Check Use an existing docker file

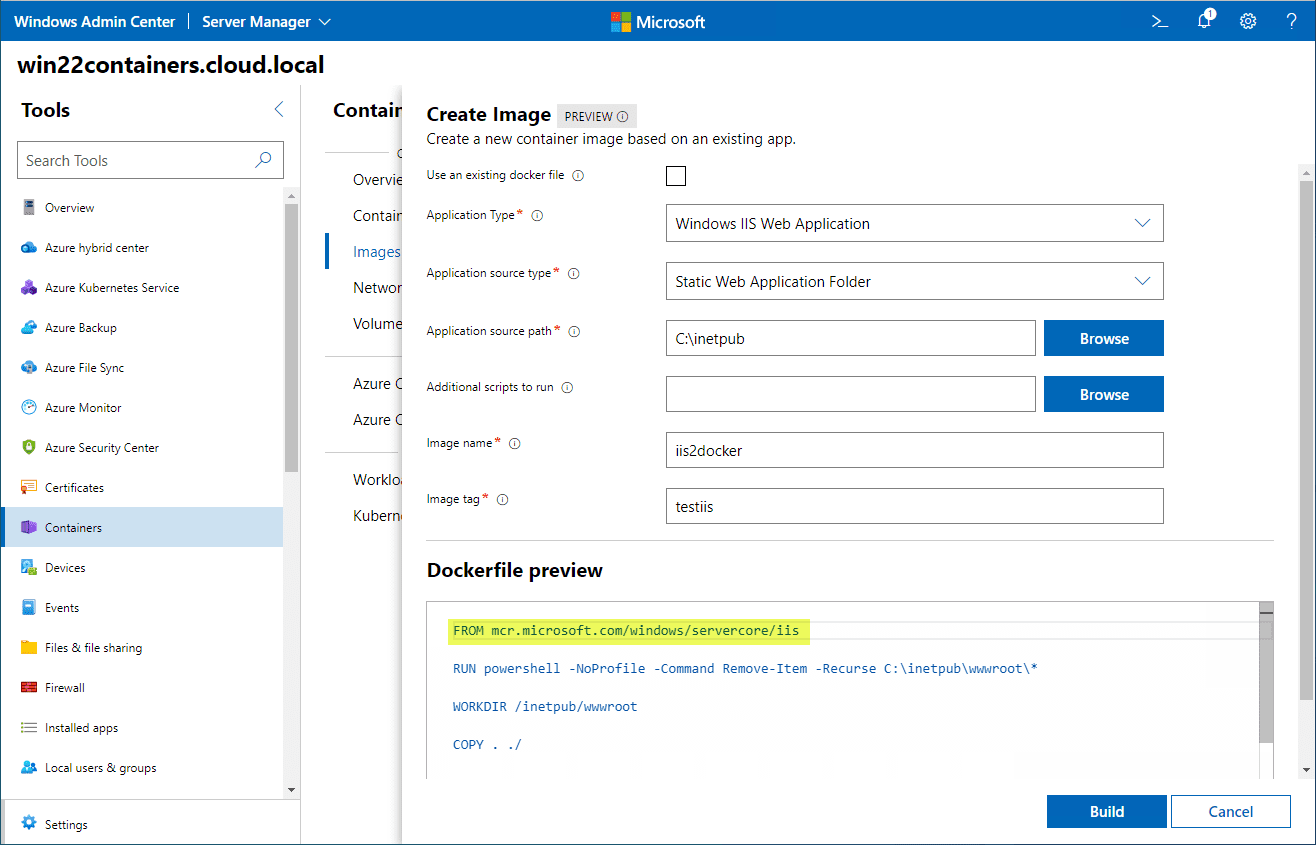(676, 176)
